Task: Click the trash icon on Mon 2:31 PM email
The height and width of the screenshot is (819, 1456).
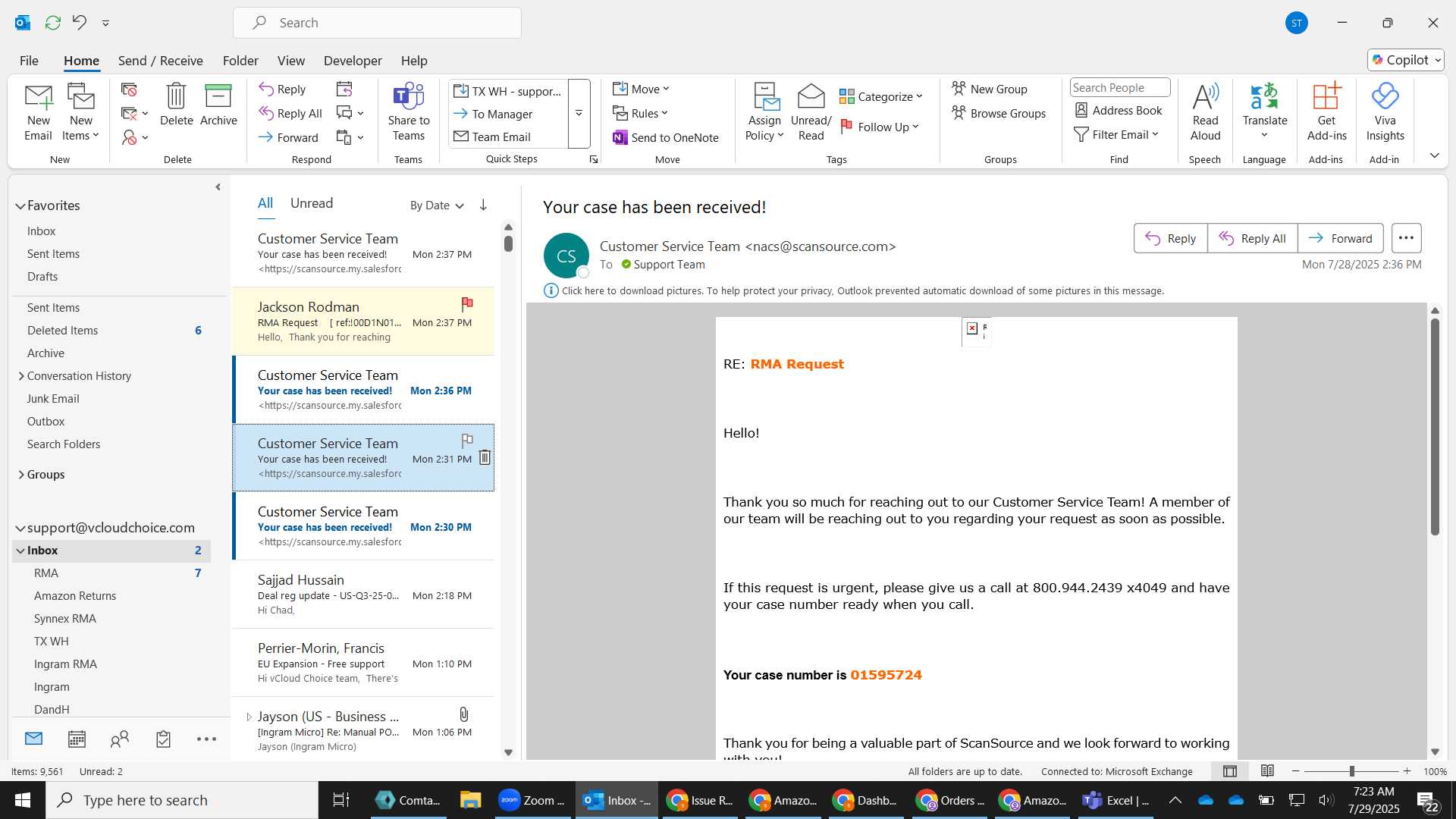Action: tap(485, 457)
